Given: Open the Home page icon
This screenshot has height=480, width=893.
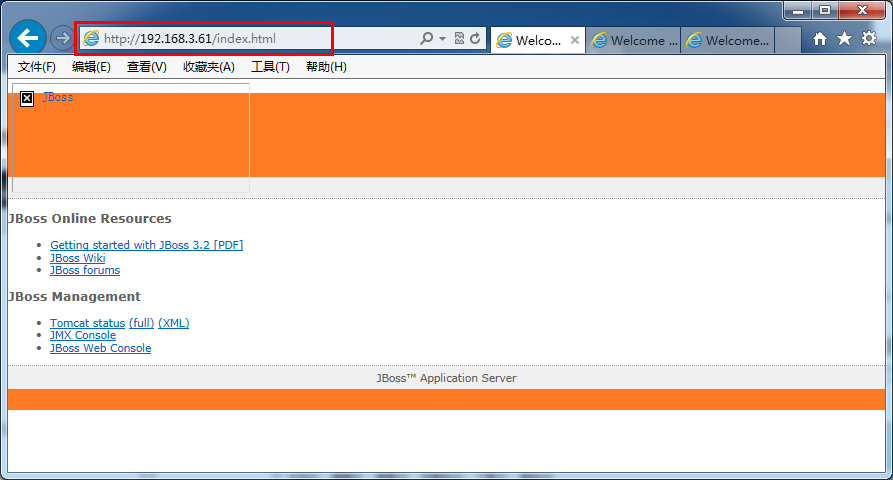Looking at the screenshot, I should 820,39.
